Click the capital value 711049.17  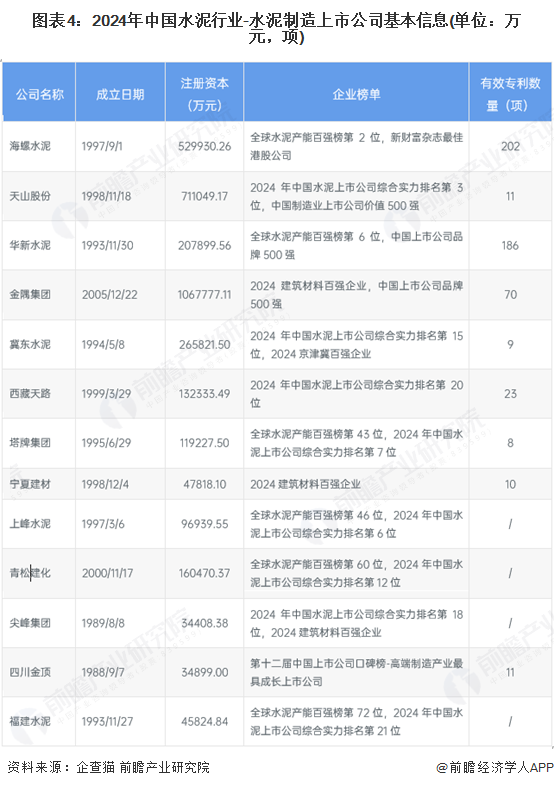coord(204,196)
